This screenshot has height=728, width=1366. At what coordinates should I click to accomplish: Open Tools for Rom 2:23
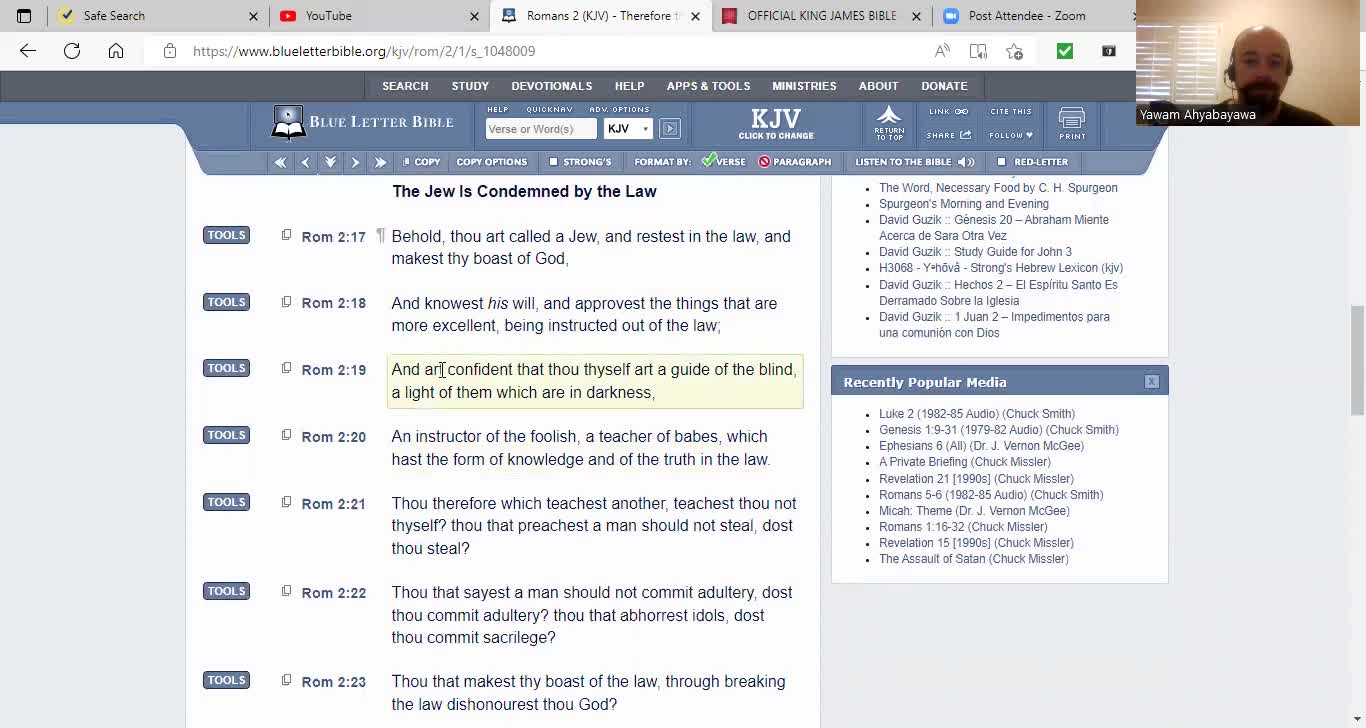point(226,680)
